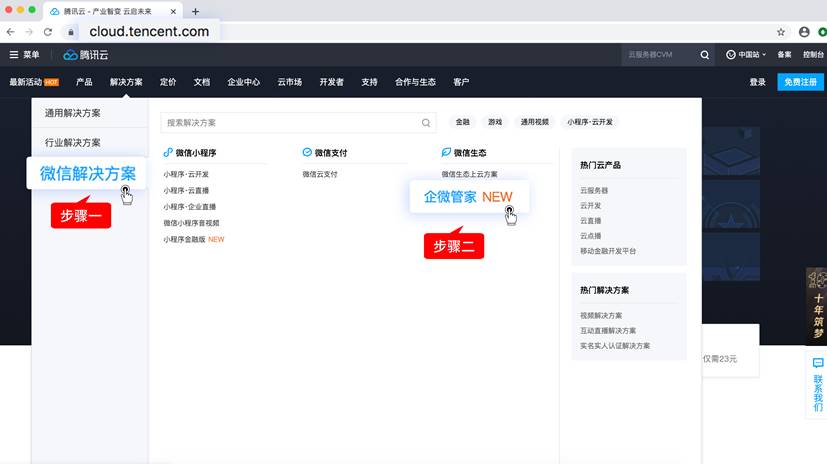Click the search icon in 搜索解决方案 box
Image resolution: width=827 pixels, height=464 pixels.
[426, 123]
